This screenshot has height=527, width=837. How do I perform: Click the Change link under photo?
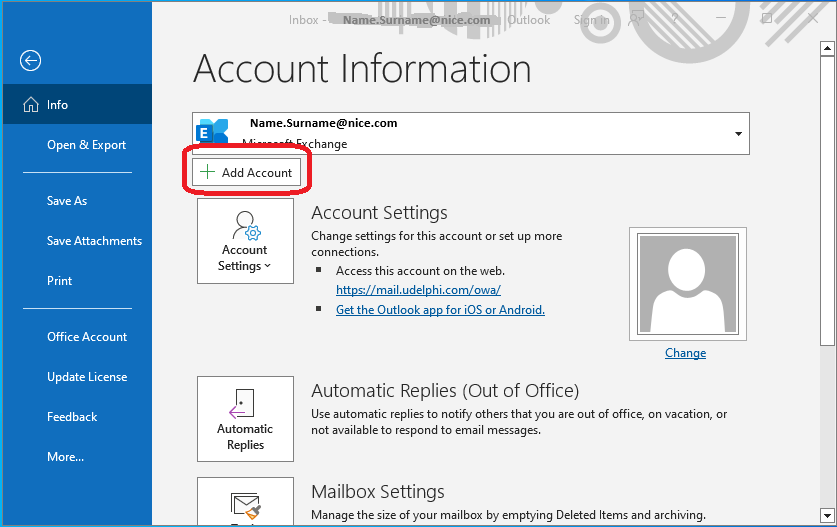click(x=685, y=353)
